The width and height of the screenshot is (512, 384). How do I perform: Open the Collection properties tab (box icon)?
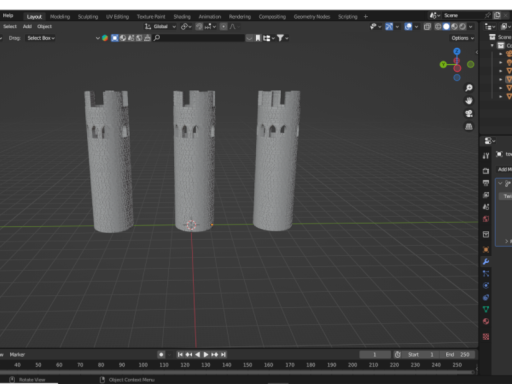[486, 234]
